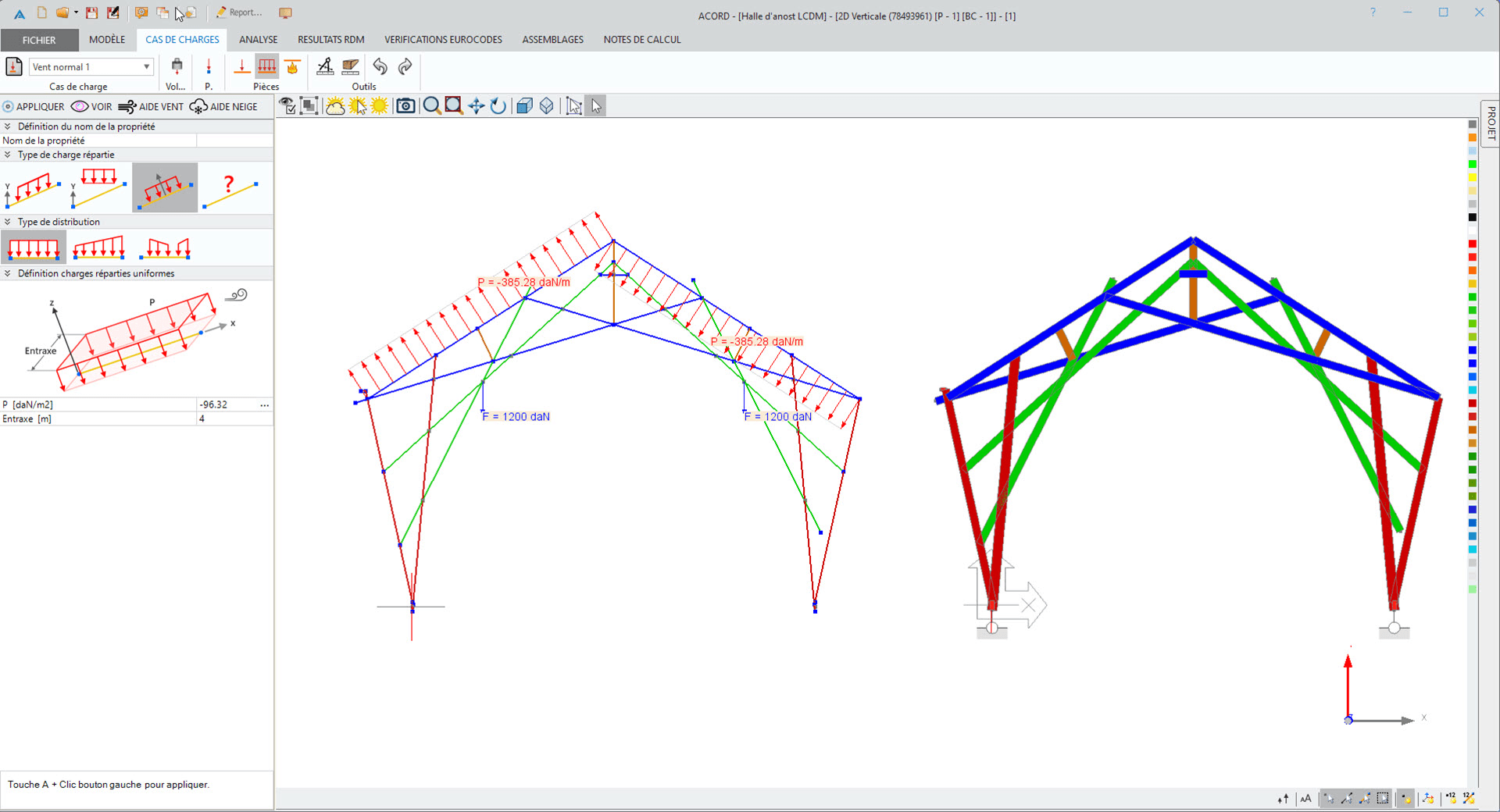The width and height of the screenshot is (1500, 812).
Task: Click the open folder icon
Action: [62, 12]
